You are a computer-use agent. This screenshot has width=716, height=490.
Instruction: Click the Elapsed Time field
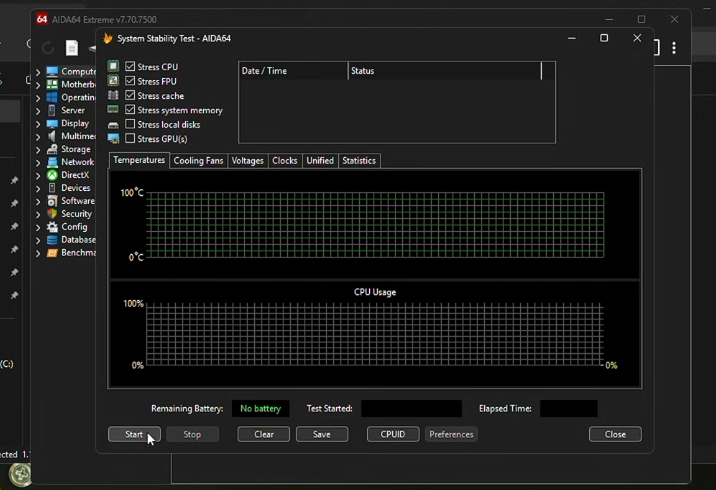569,409
